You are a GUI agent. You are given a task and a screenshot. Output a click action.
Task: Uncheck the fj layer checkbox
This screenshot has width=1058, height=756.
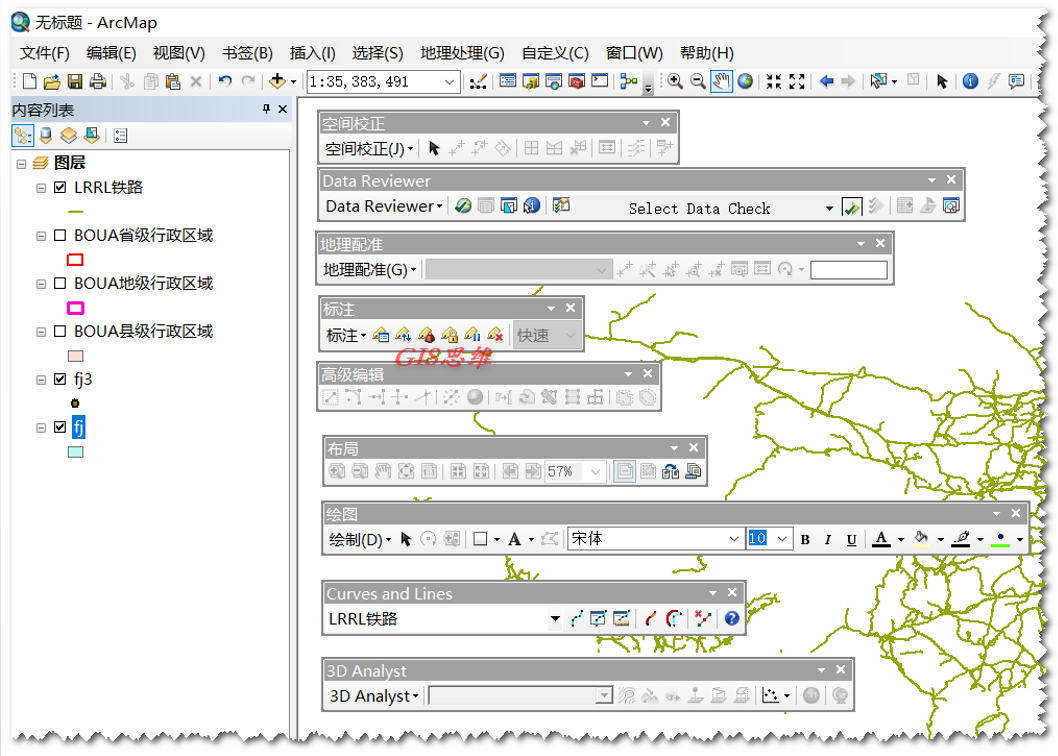60,427
